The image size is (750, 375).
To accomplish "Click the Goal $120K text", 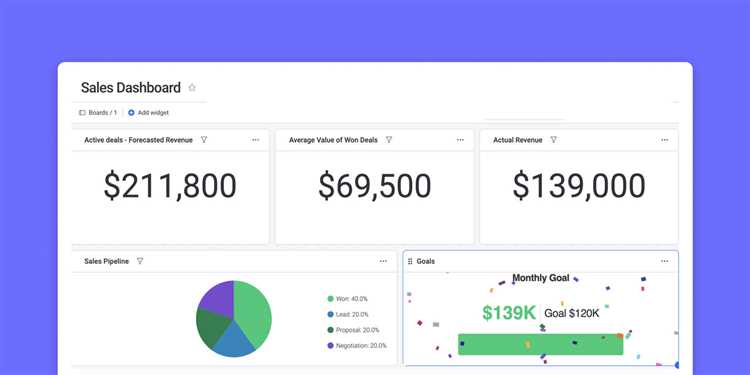I will (572, 313).
